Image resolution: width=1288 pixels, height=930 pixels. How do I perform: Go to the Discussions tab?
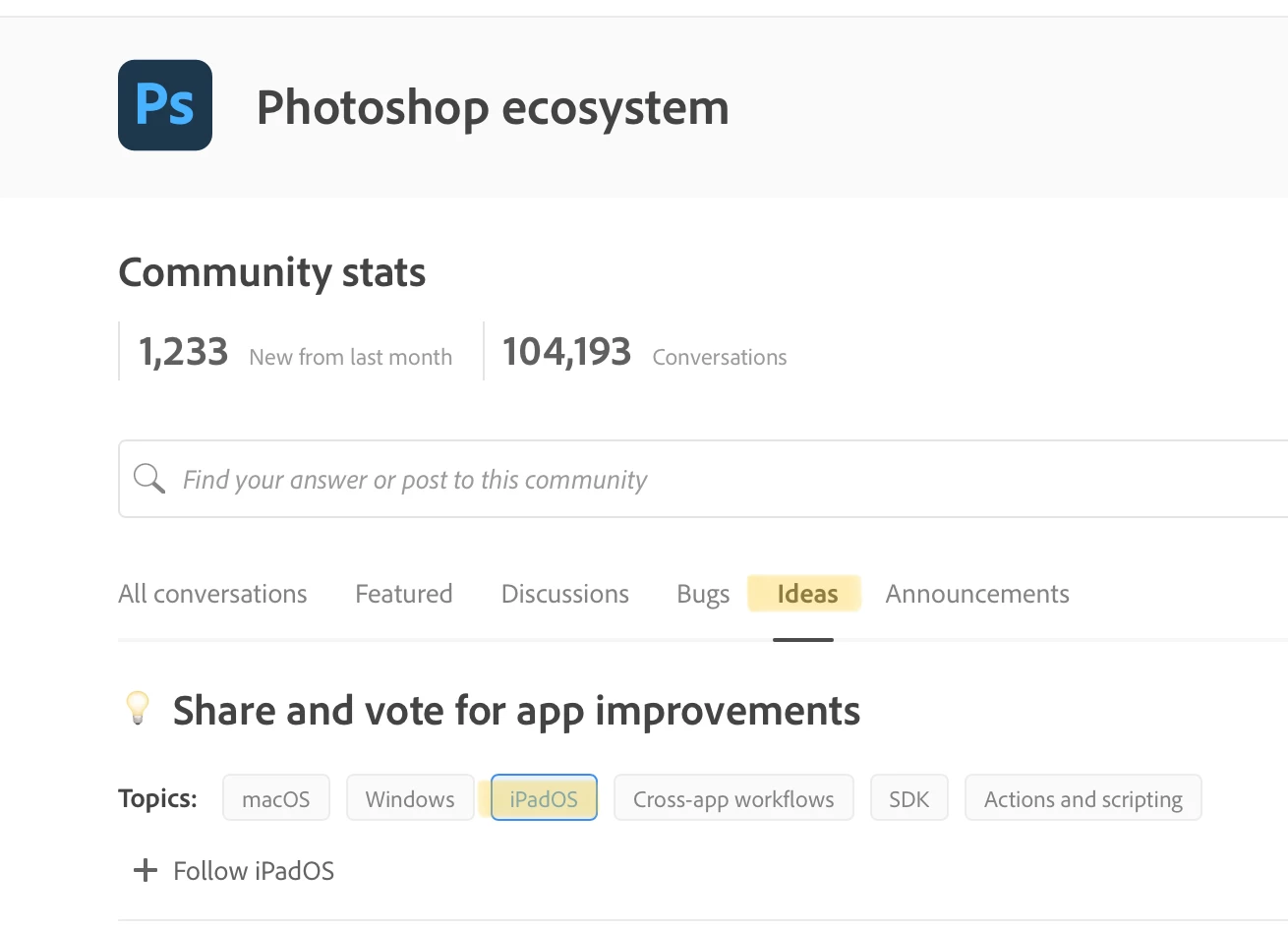[x=564, y=594]
